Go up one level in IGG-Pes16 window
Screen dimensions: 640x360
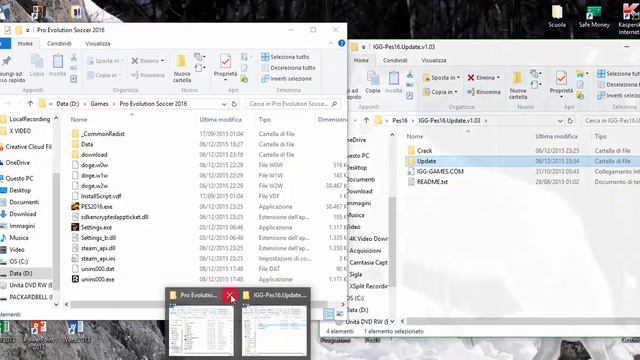point(366,120)
